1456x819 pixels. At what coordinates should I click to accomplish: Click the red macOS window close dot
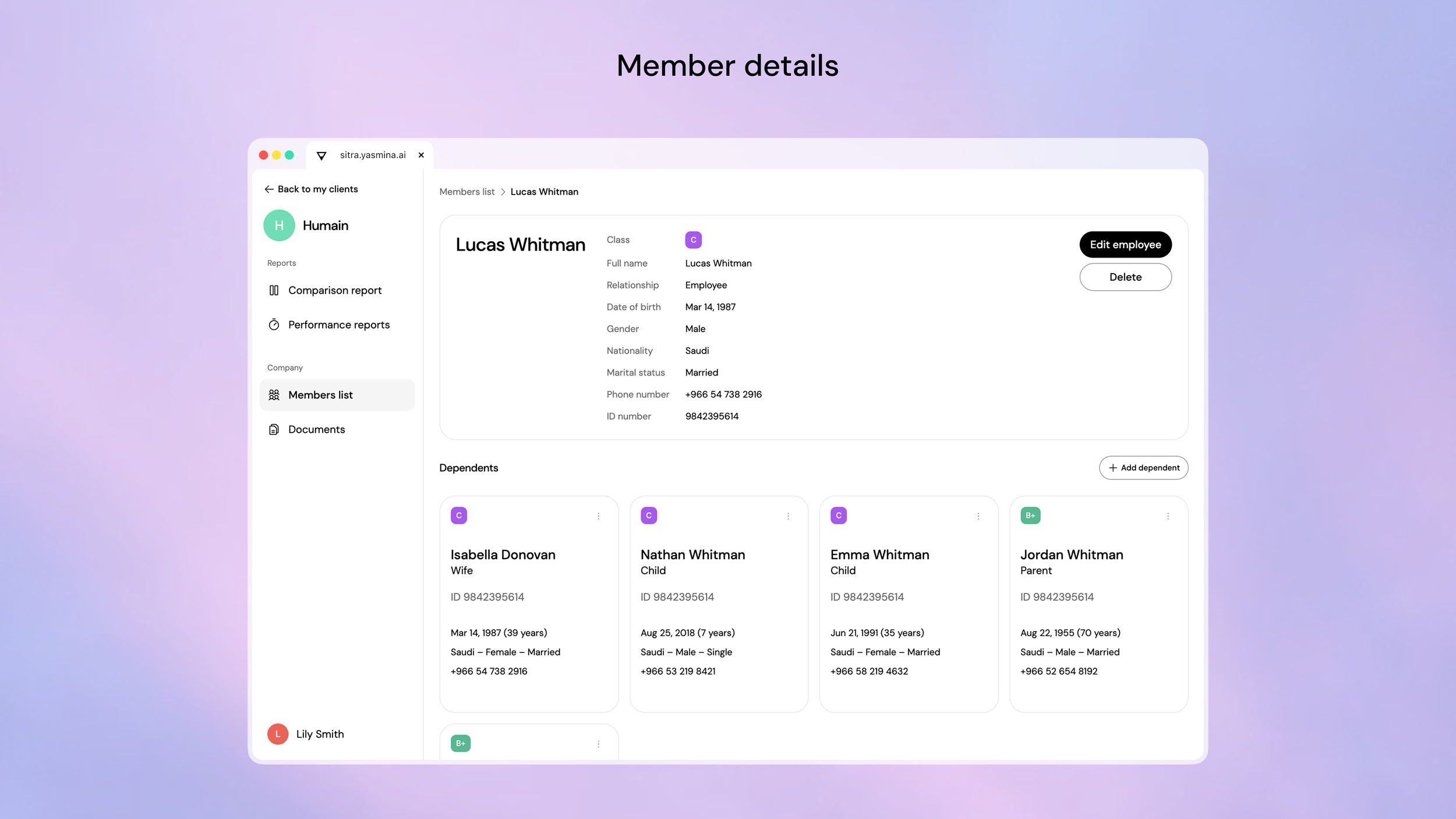[263, 155]
